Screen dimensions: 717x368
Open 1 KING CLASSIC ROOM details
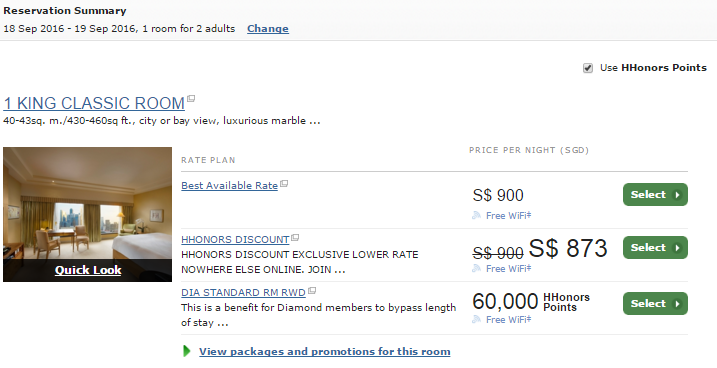[94, 103]
